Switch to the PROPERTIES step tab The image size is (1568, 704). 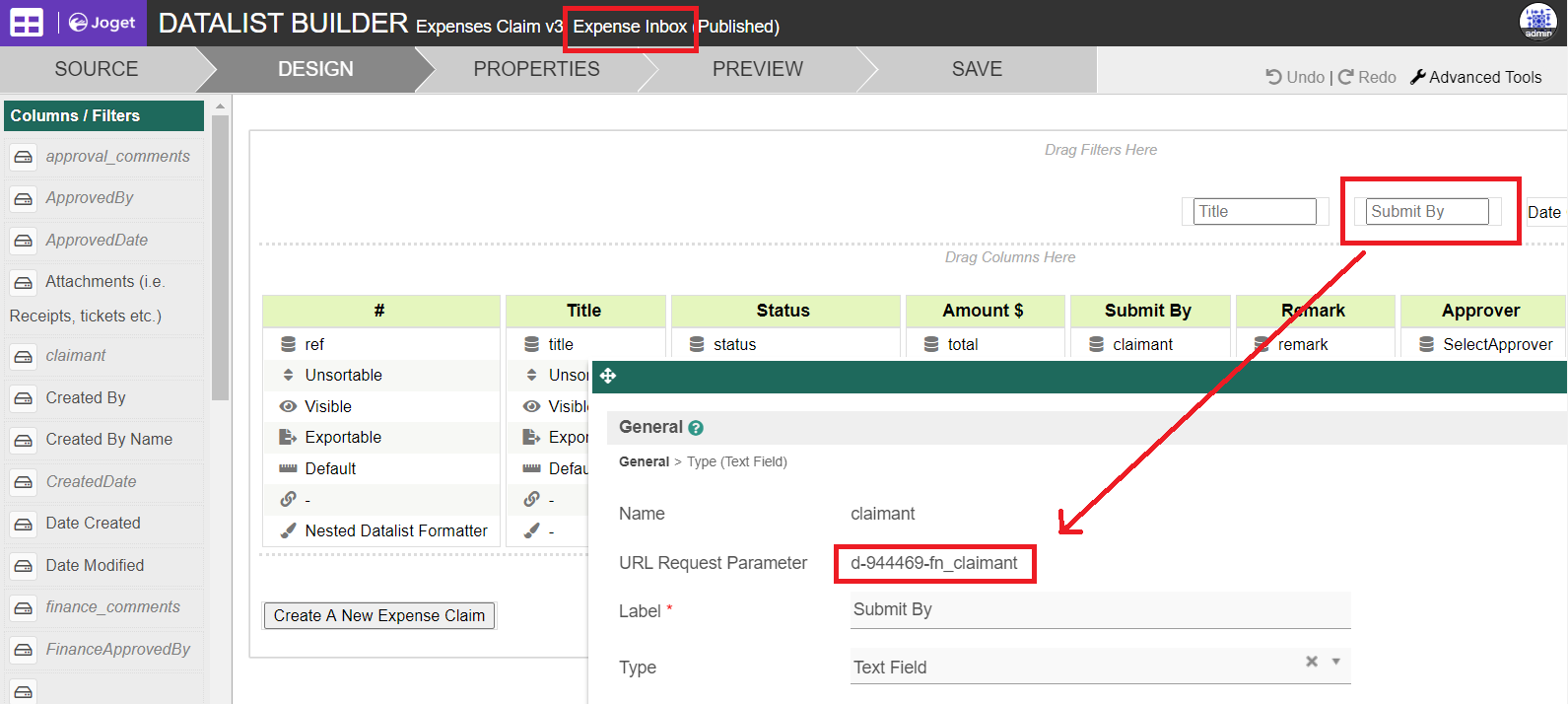click(x=536, y=69)
